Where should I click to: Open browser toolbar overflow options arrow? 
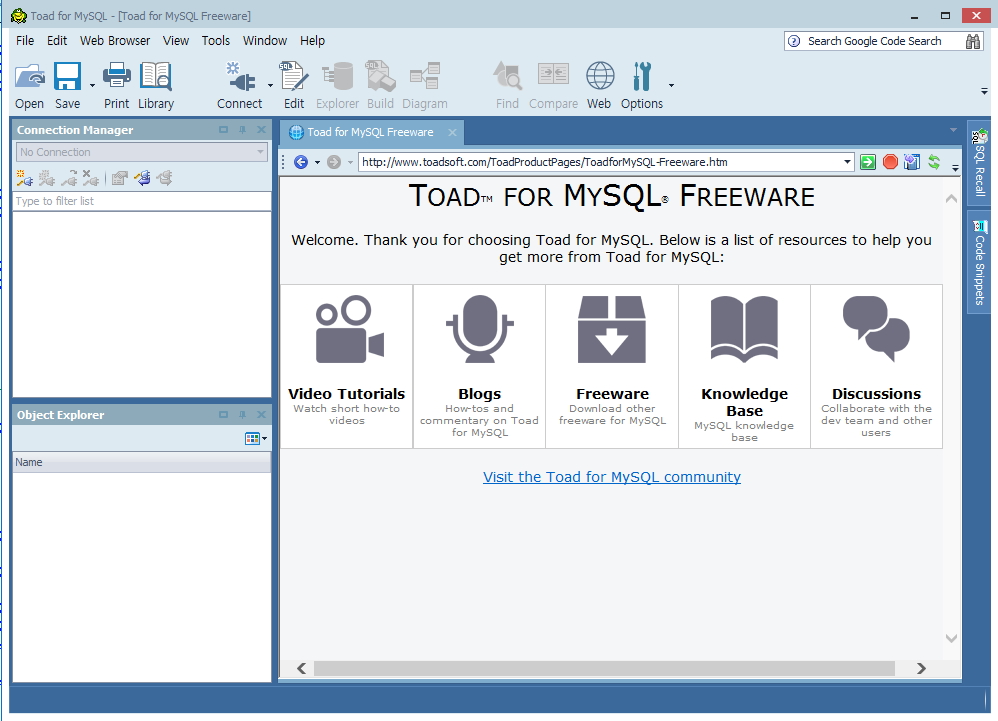tap(955, 167)
